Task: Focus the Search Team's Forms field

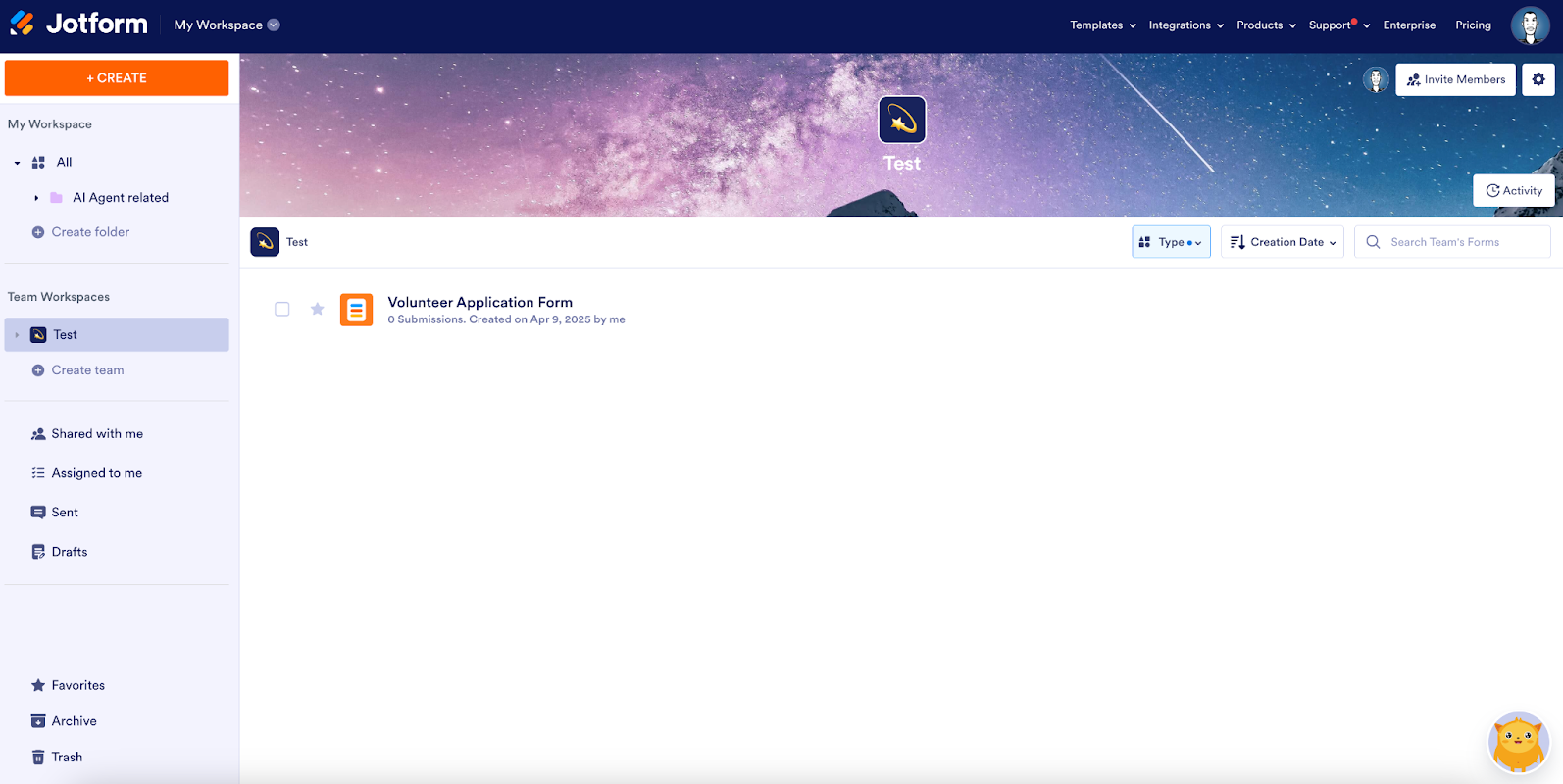Action: [x=1453, y=242]
